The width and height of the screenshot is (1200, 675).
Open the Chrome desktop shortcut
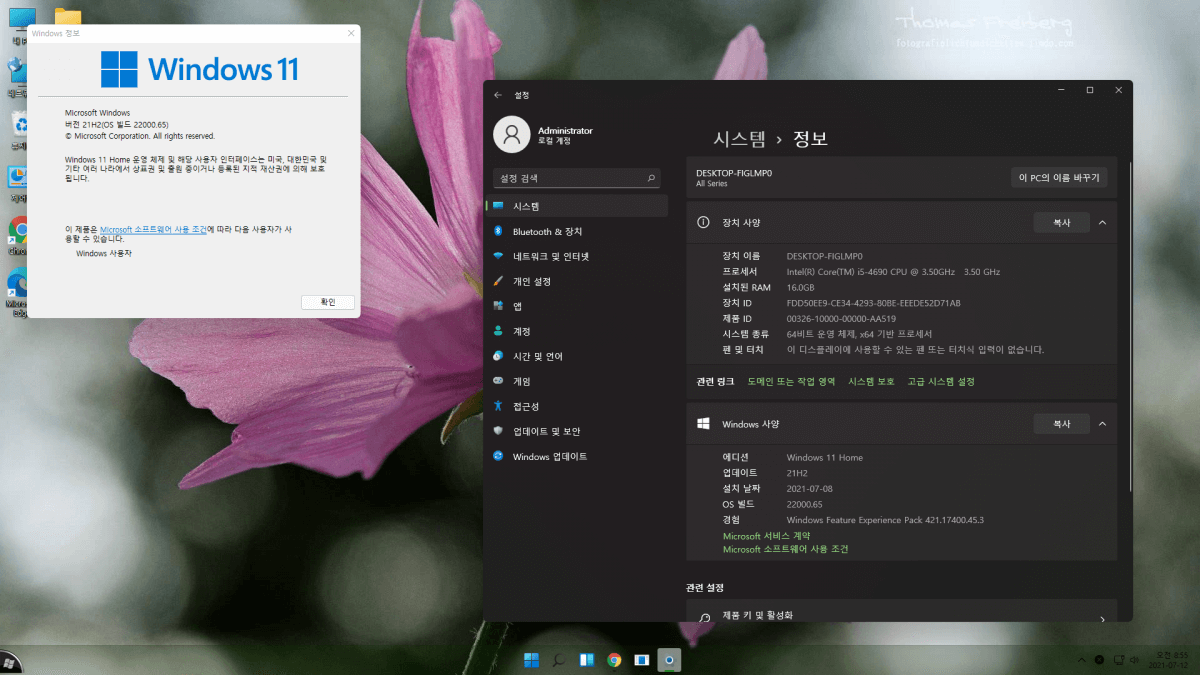click(x=18, y=235)
